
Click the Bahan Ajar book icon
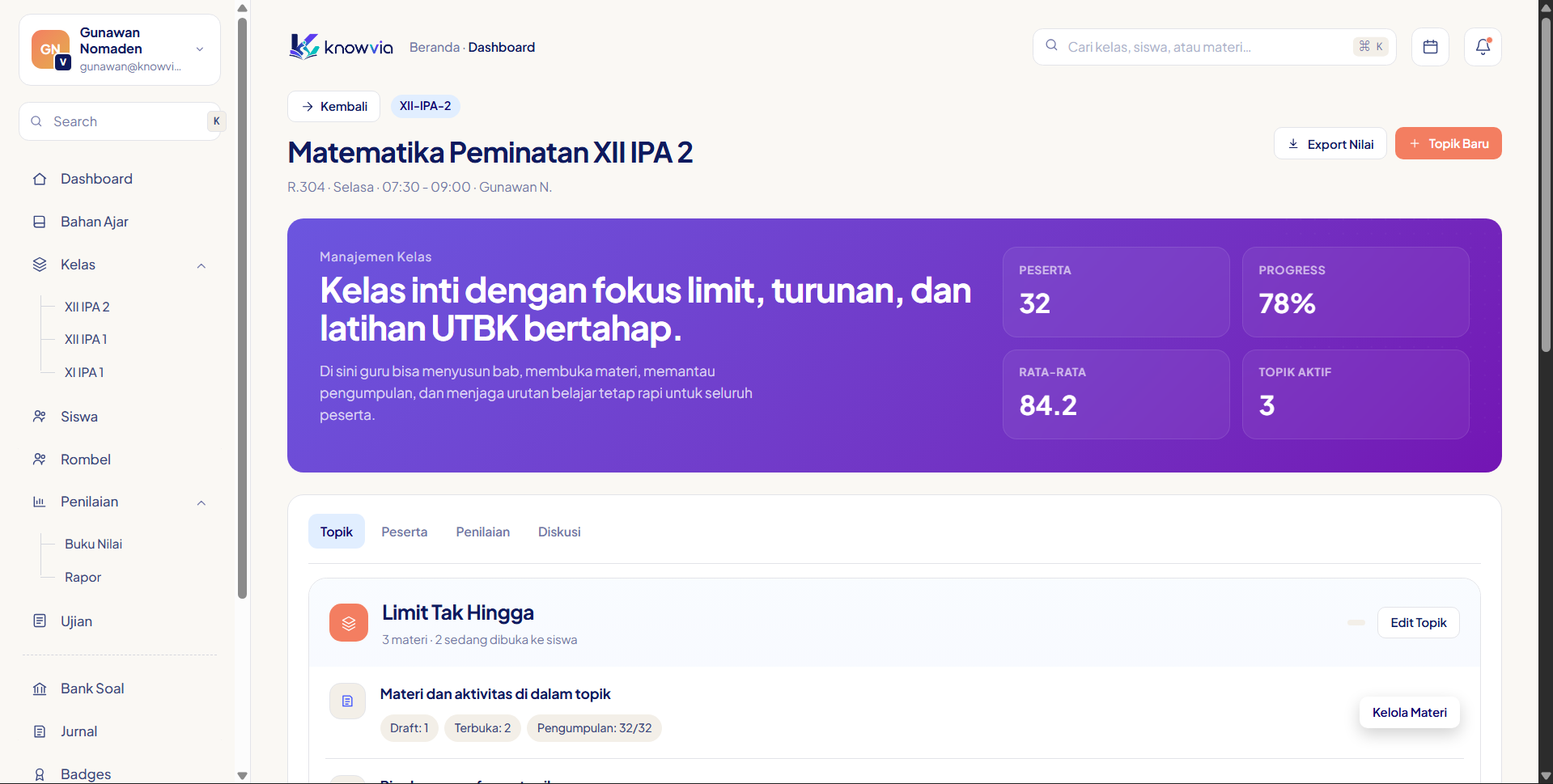click(40, 222)
